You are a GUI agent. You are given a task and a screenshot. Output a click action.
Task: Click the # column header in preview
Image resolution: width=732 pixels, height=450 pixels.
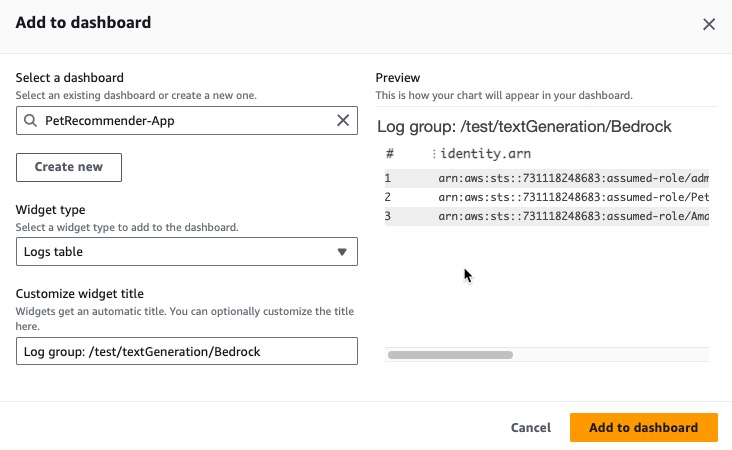390,154
